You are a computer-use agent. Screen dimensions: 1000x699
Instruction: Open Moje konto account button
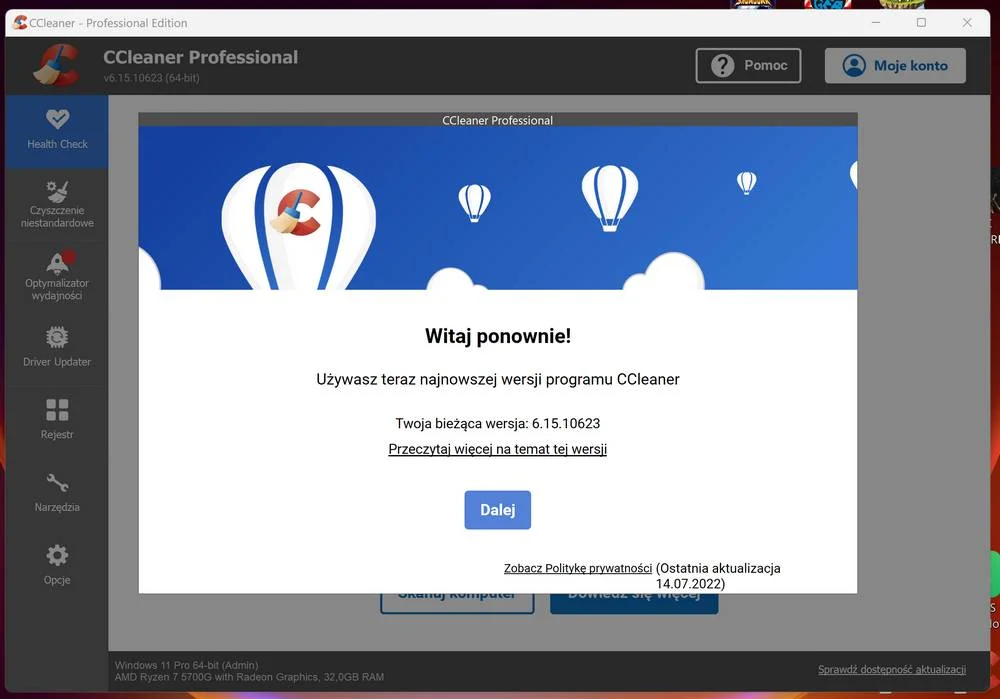[895, 66]
